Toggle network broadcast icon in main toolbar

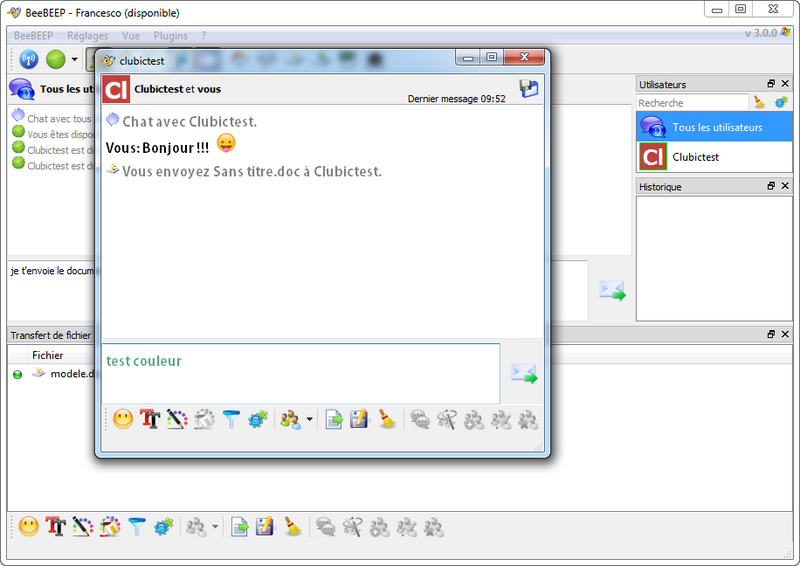(x=29, y=60)
